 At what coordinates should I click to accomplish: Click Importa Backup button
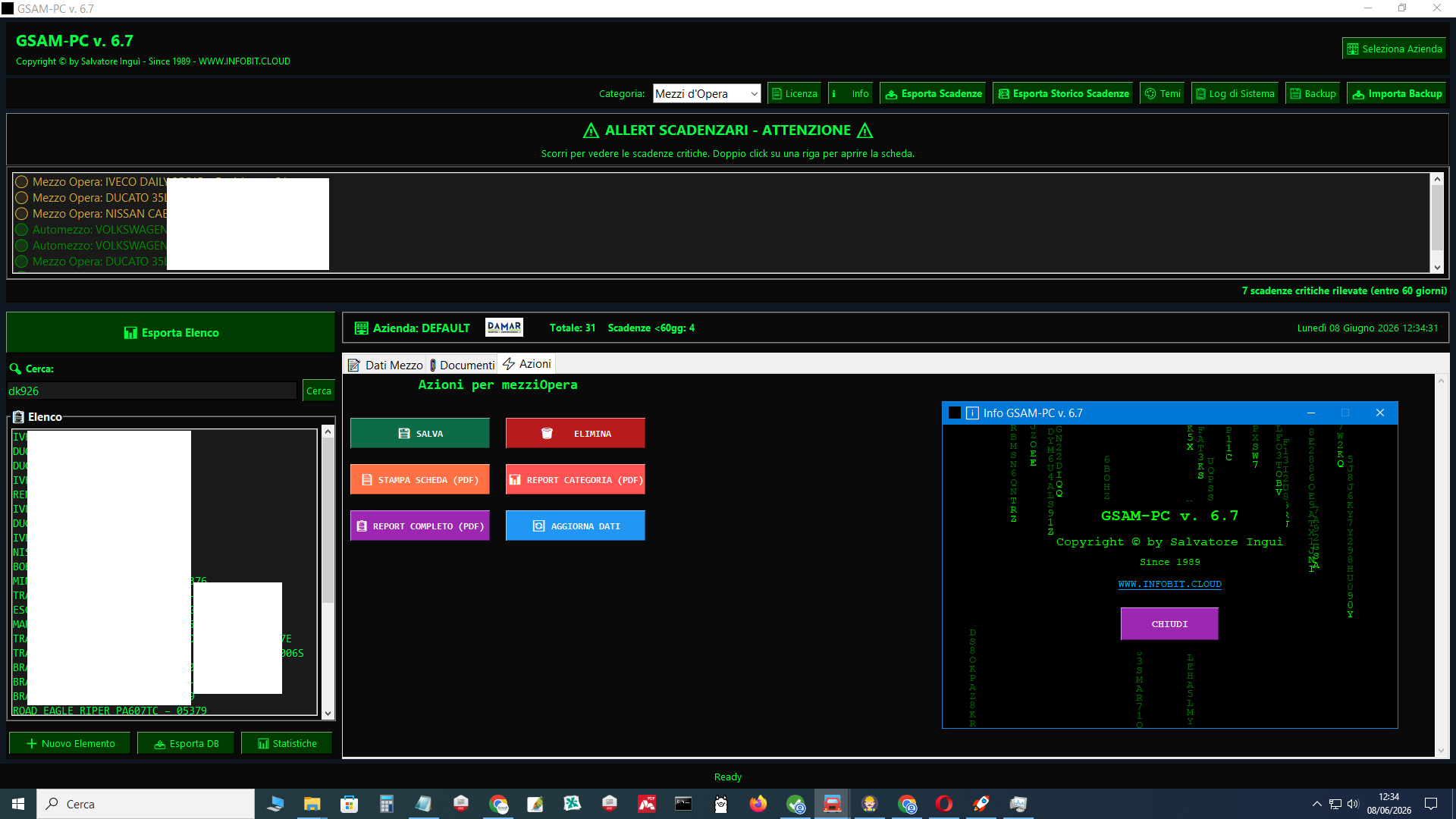click(x=1397, y=93)
